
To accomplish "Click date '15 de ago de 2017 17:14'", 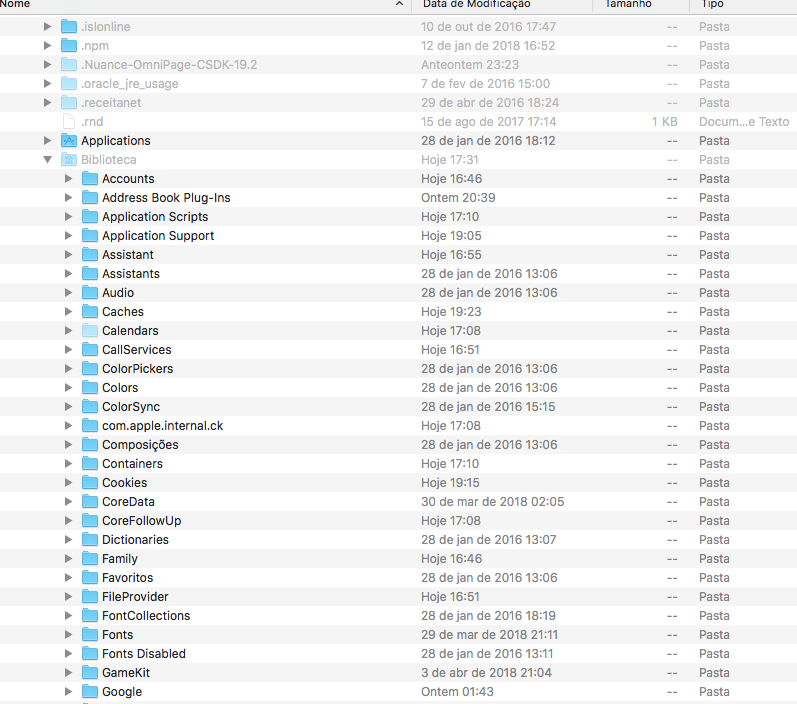I will pos(488,121).
